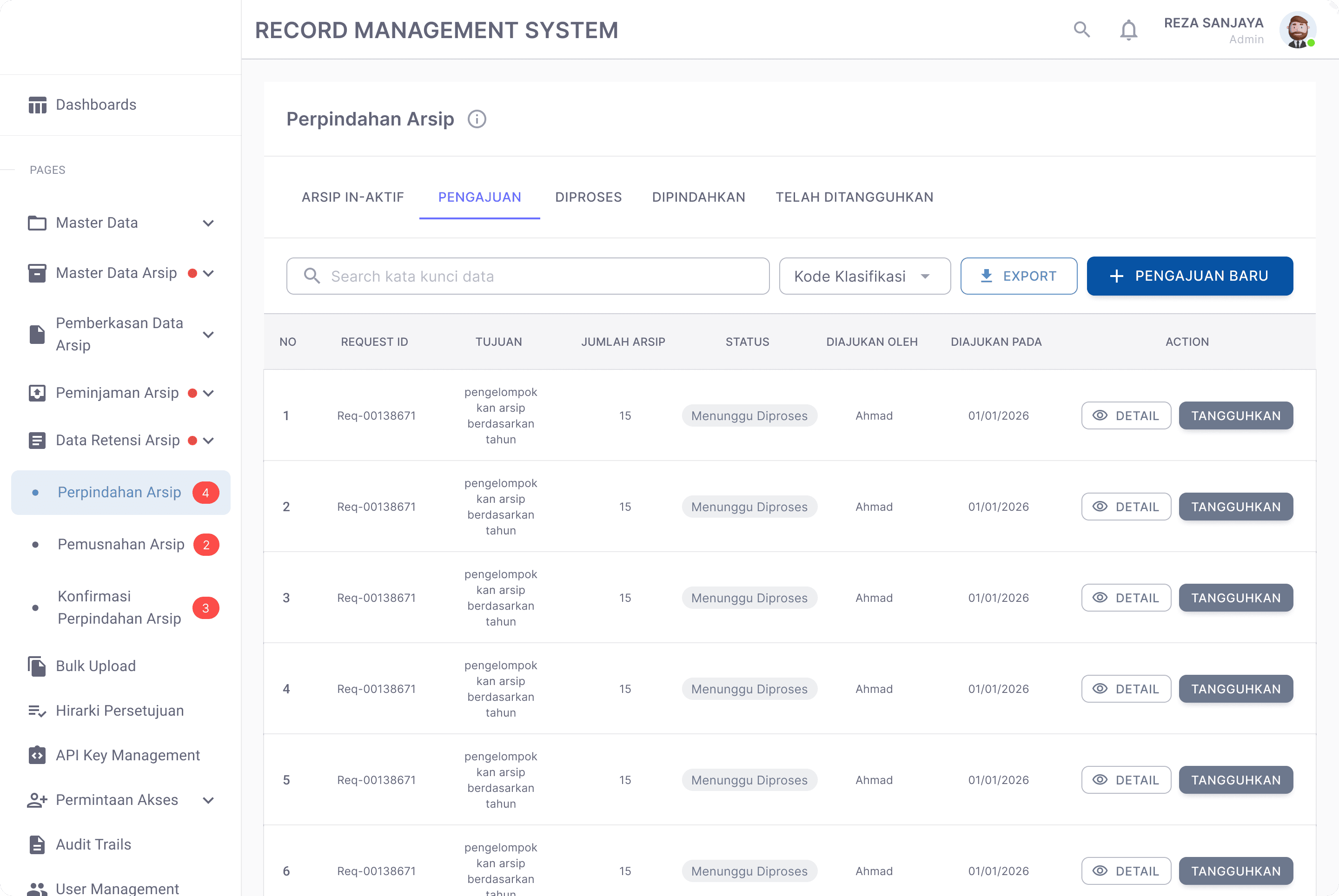Click Tangguhkan for row 1
This screenshot has width=1339, height=896.
point(1235,415)
